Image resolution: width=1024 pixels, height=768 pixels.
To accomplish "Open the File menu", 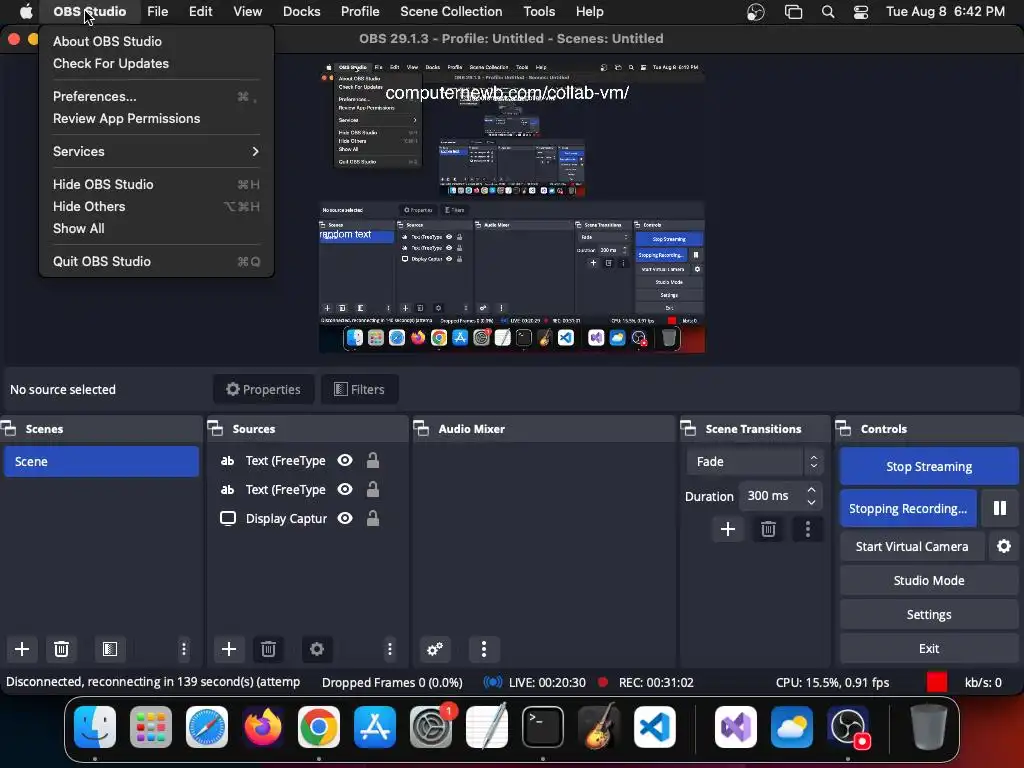I will point(157,12).
